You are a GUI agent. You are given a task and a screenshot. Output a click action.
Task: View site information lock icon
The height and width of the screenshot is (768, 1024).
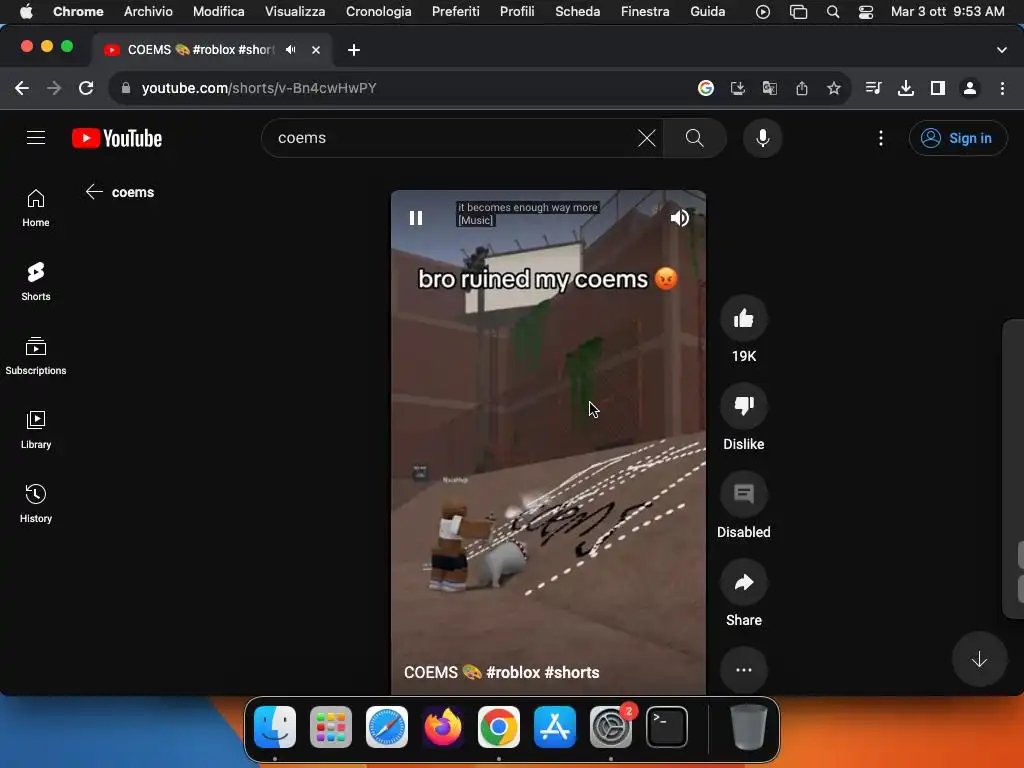point(125,88)
